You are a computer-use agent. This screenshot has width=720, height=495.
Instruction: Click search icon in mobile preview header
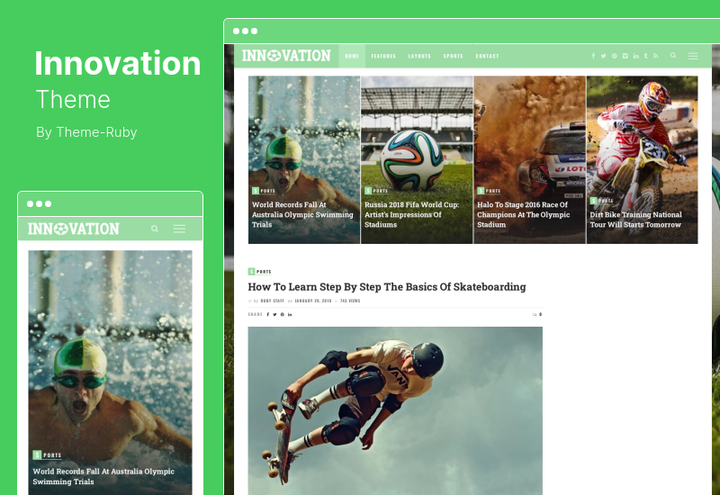[x=155, y=229]
